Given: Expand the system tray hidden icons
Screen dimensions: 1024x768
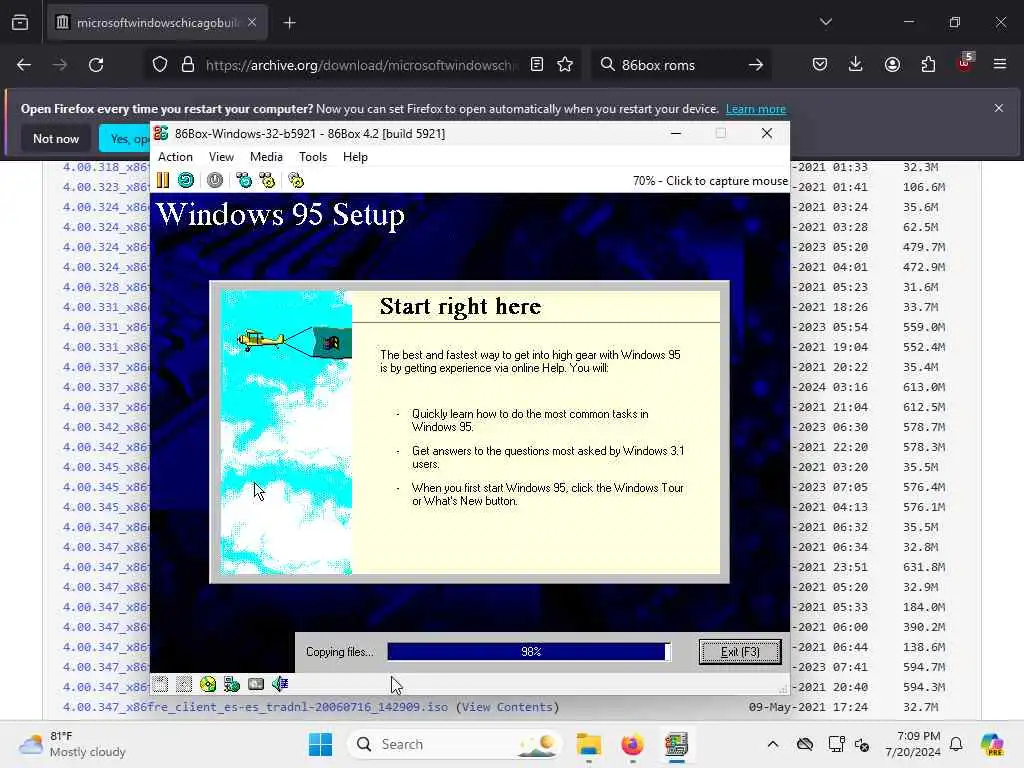Looking at the screenshot, I should (x=773, y=744).
